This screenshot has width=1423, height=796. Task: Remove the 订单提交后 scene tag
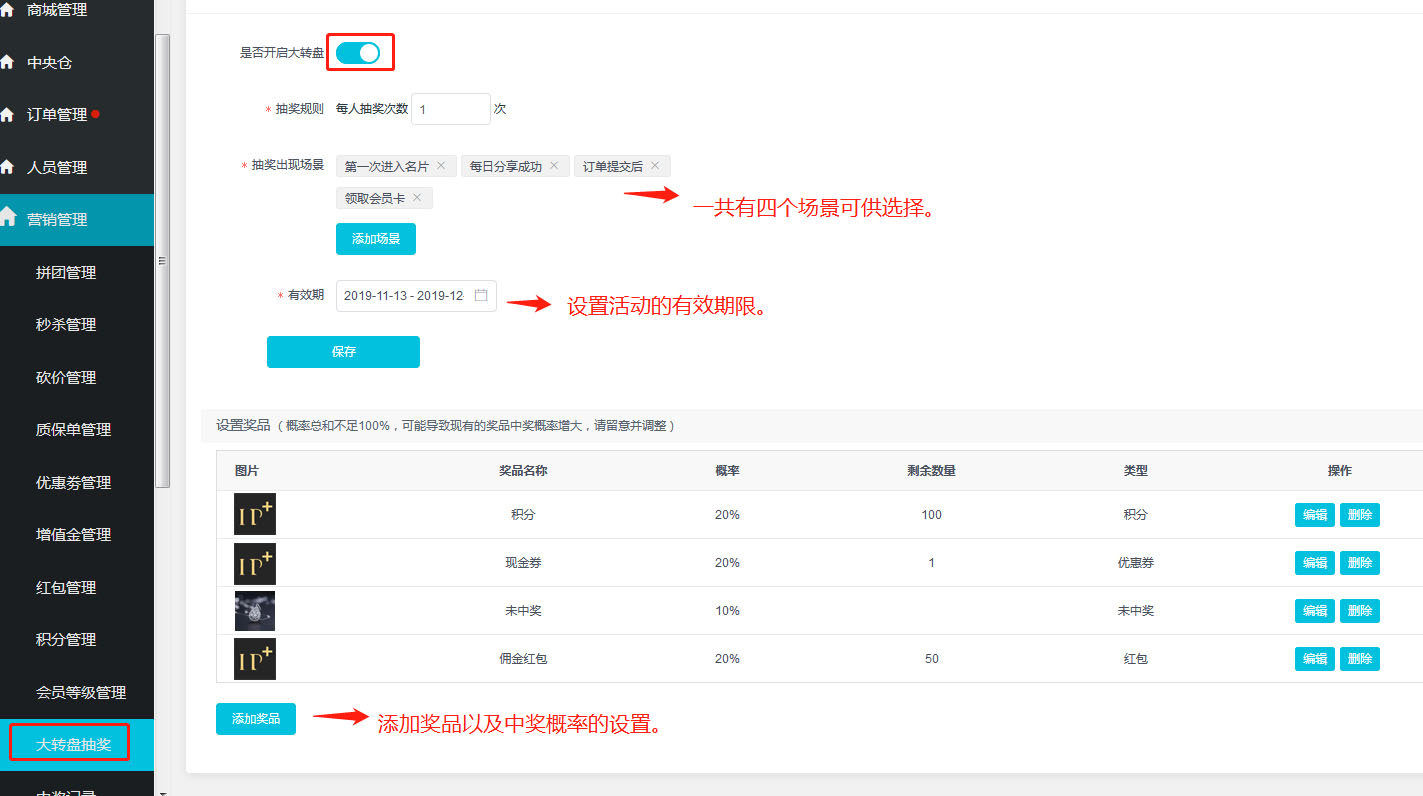[655, 166]
